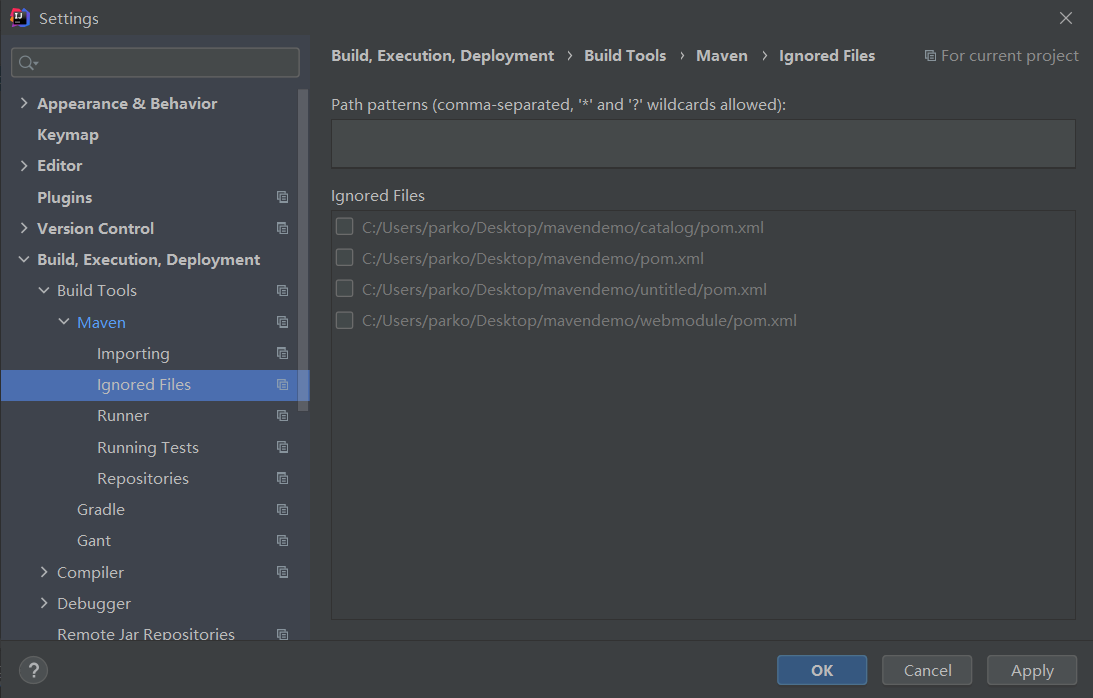Viewport: 1093px width, 698px height.
Task: Click the project-level icon beside Repositories
Action: tap(282, 478)
